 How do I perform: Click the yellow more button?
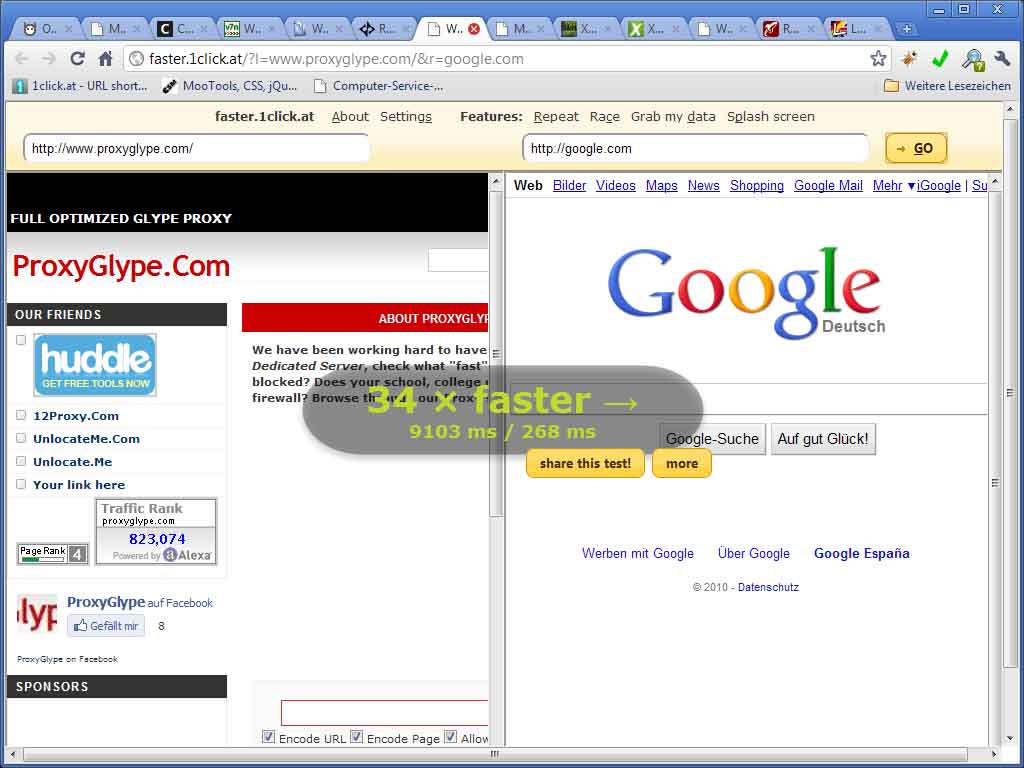tap(682, 464)
